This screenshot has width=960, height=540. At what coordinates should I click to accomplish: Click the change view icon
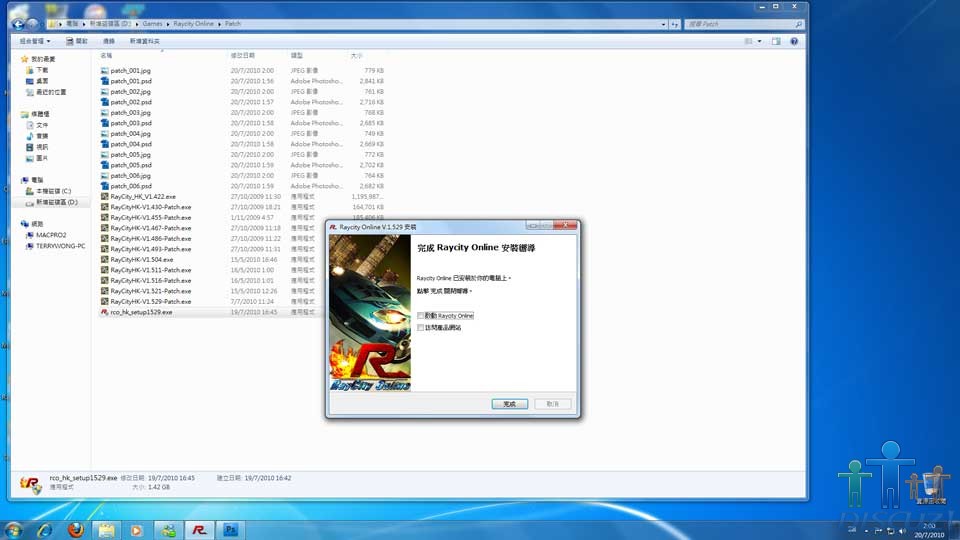point(748,41)
